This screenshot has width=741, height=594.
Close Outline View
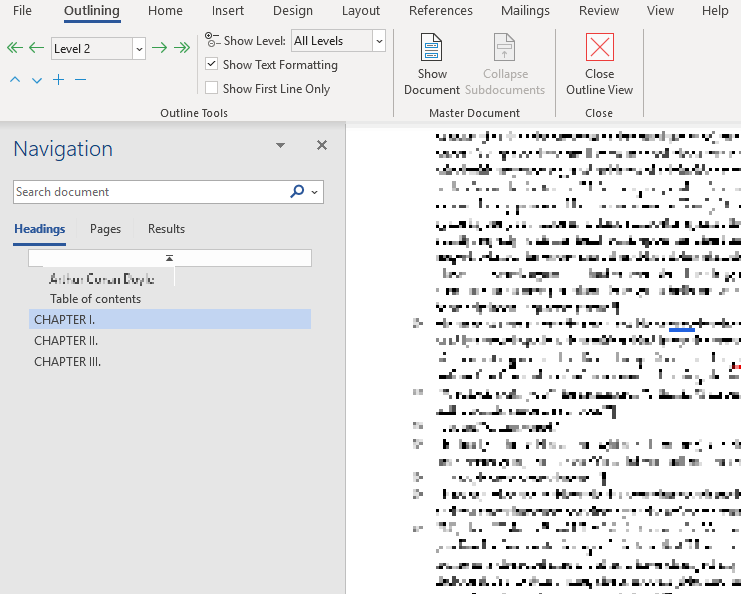[x=599, y=64]
